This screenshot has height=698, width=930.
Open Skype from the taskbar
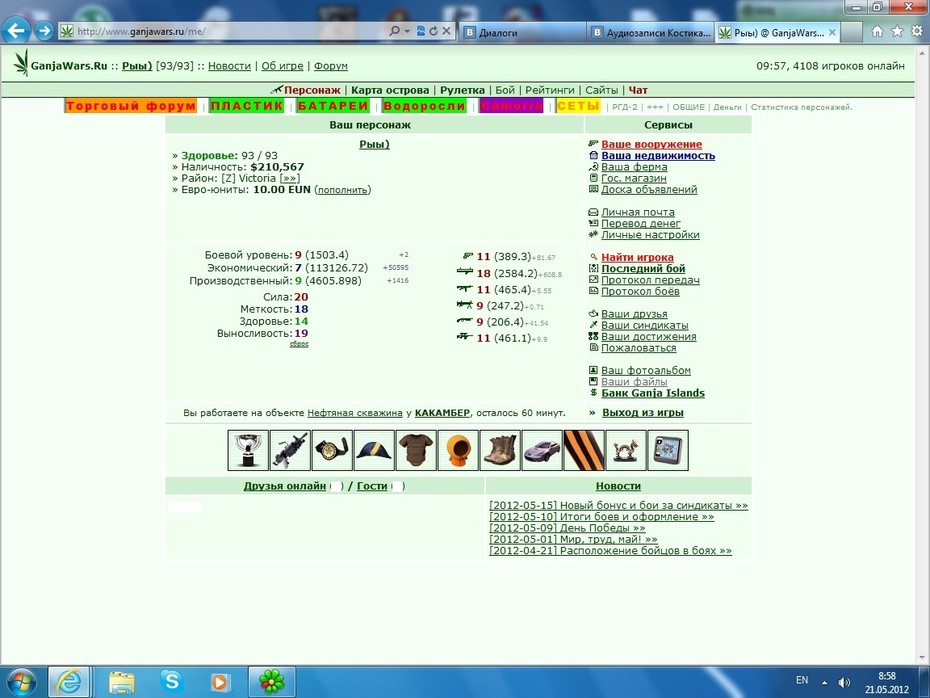[171, 681]
